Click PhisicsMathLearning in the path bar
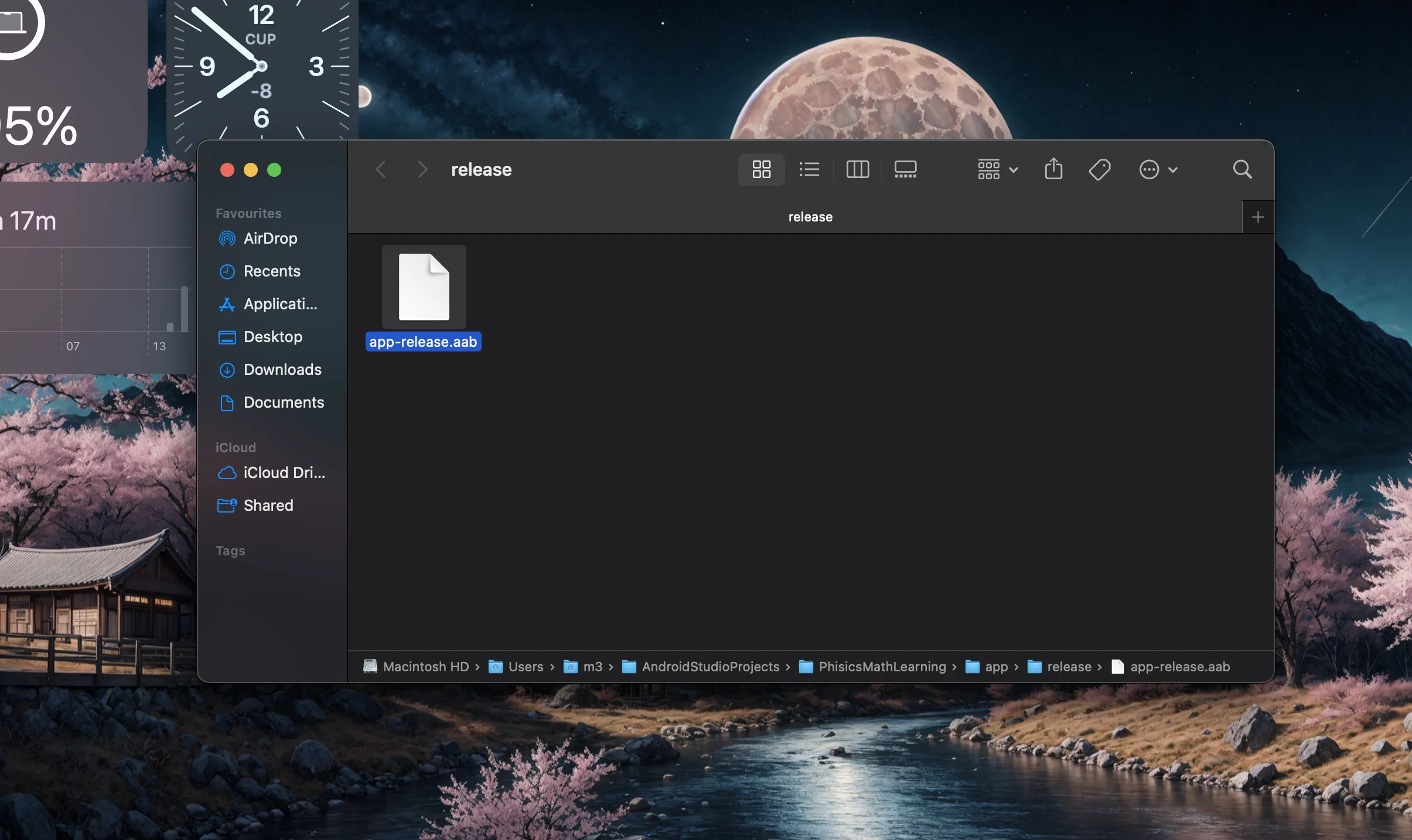Viewport: 1412px width, 840px height. [872, 667]
